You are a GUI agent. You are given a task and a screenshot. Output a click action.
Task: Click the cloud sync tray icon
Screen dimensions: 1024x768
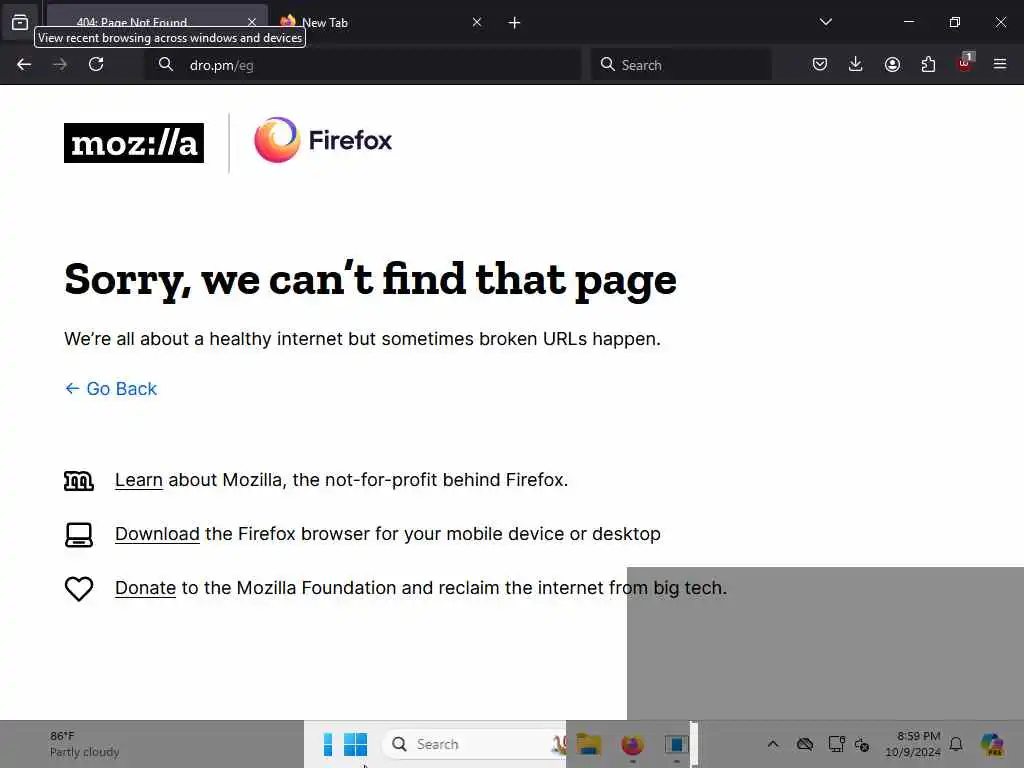(x=805, y=744)
